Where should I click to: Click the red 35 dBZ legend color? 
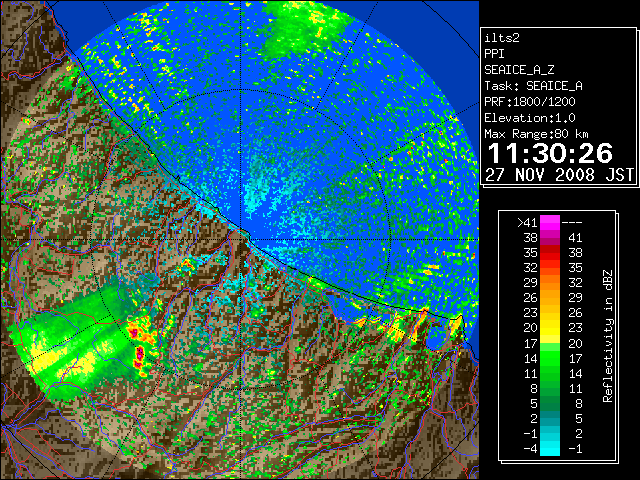click(x=550, y=253)
